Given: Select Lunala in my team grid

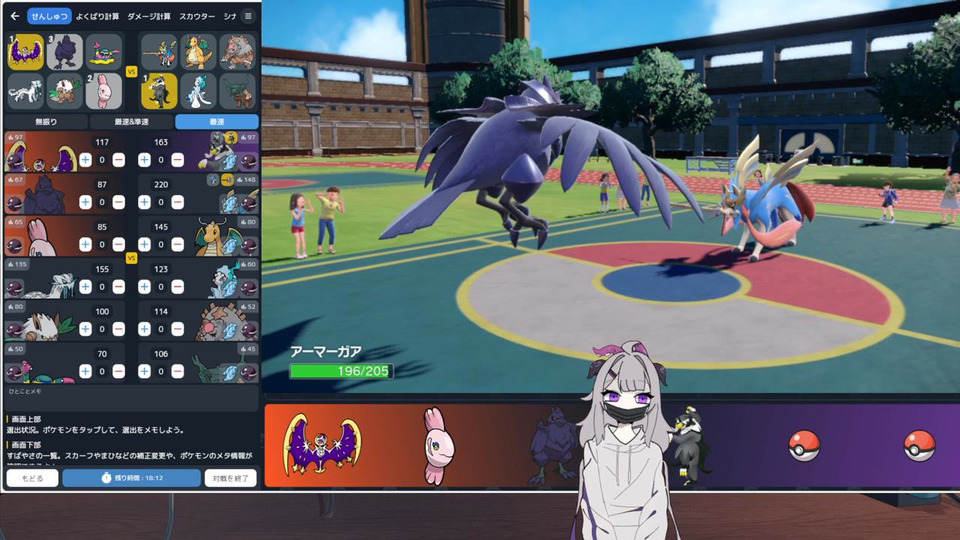Looking at the screenshot, I should [x=26, y=51].
